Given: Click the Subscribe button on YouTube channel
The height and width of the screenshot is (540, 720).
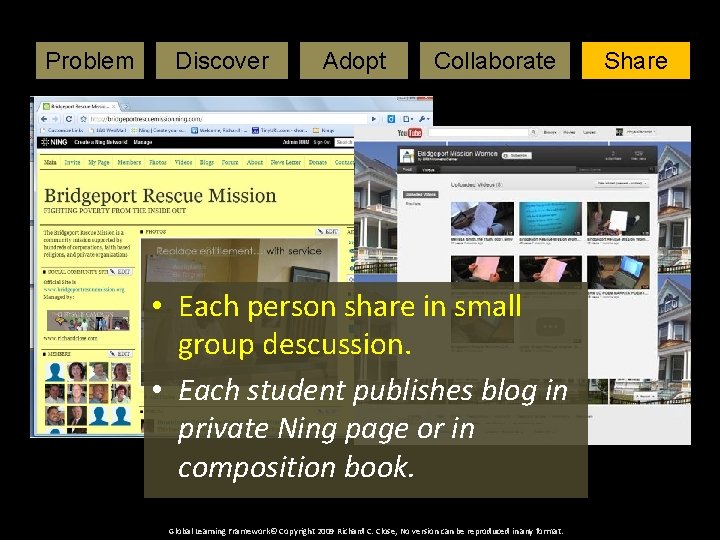Looking at the screenshot, I should pyautogui.click(x=517, y=156).
